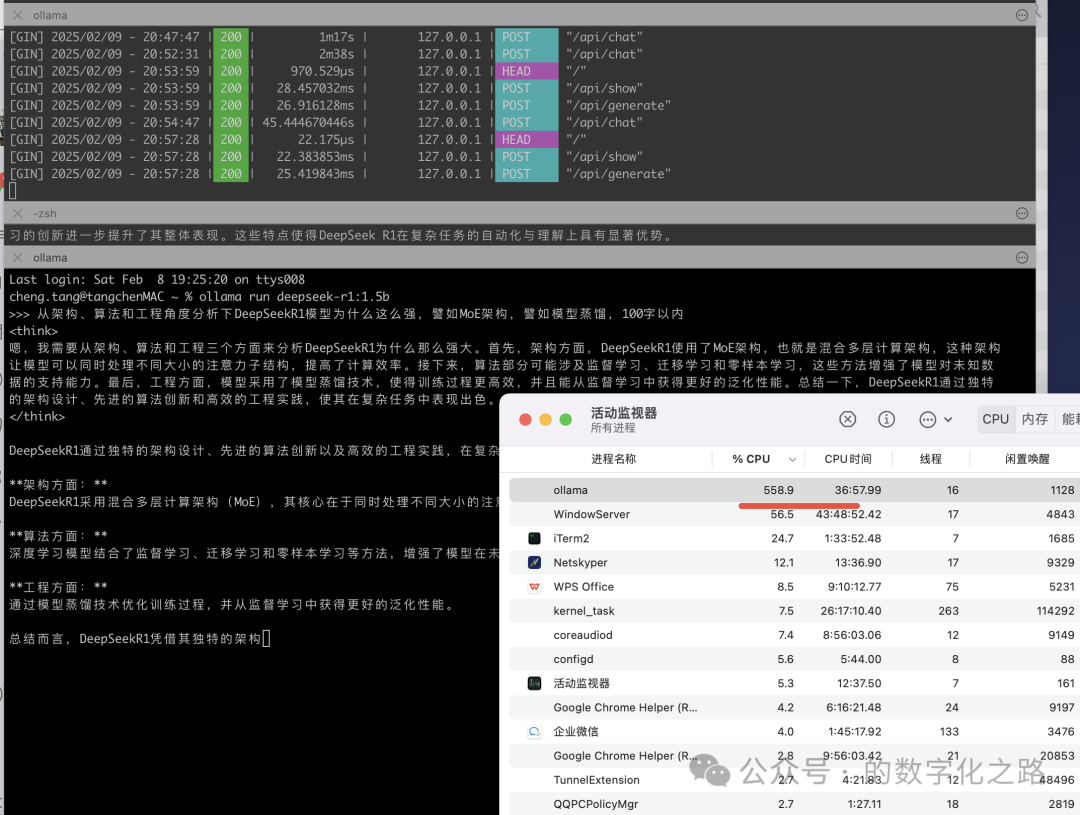The width and height of the screenshot is (1080, 815).
Task: Click the 进程名称 column header
Action: pos(613,459)
